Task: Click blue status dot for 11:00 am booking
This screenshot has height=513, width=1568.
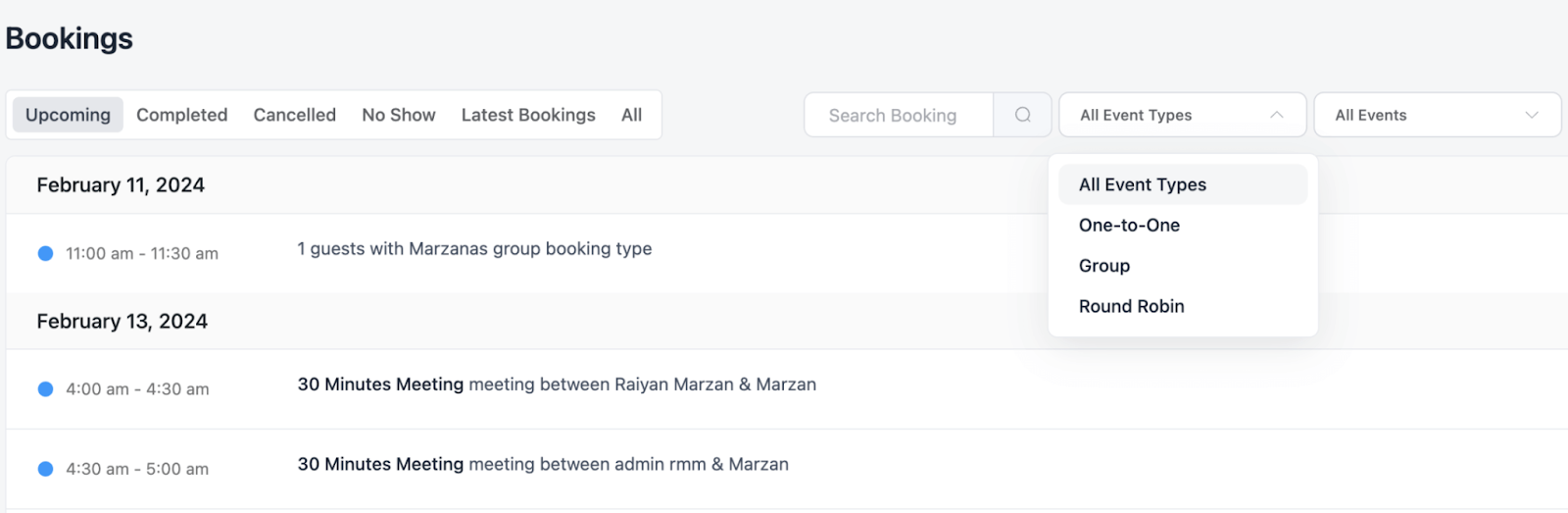Action: 45,253
